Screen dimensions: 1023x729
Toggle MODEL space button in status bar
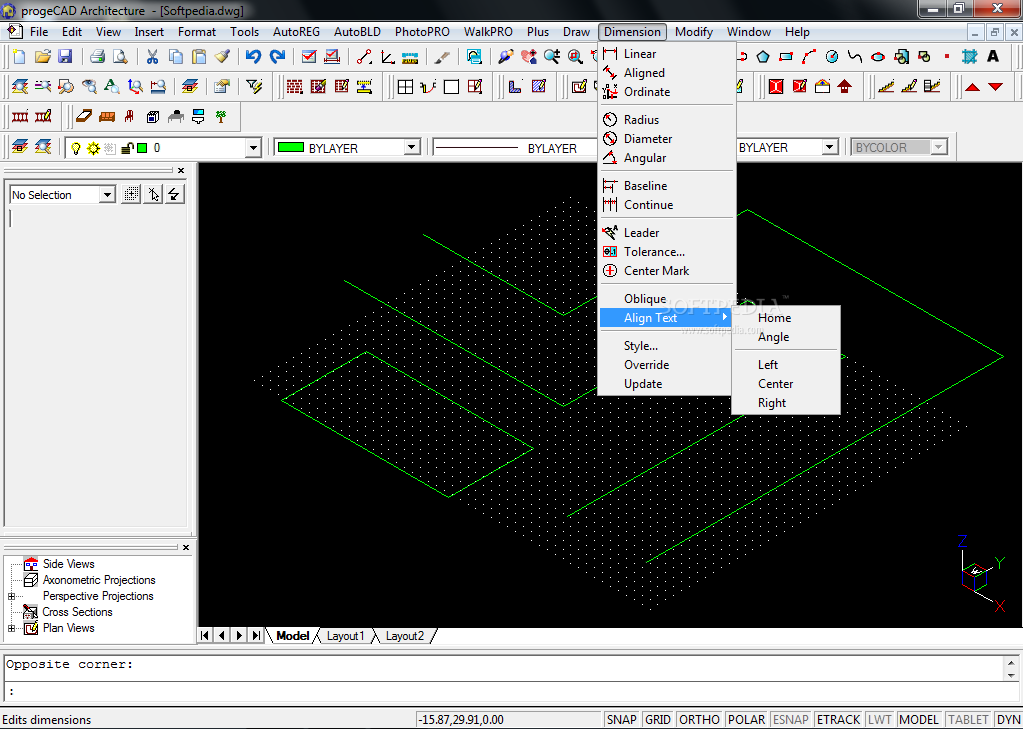pos(919,719)
